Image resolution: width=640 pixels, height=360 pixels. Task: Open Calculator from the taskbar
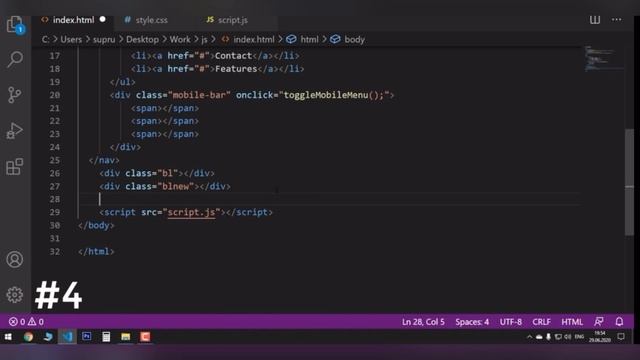click(106, 337)
